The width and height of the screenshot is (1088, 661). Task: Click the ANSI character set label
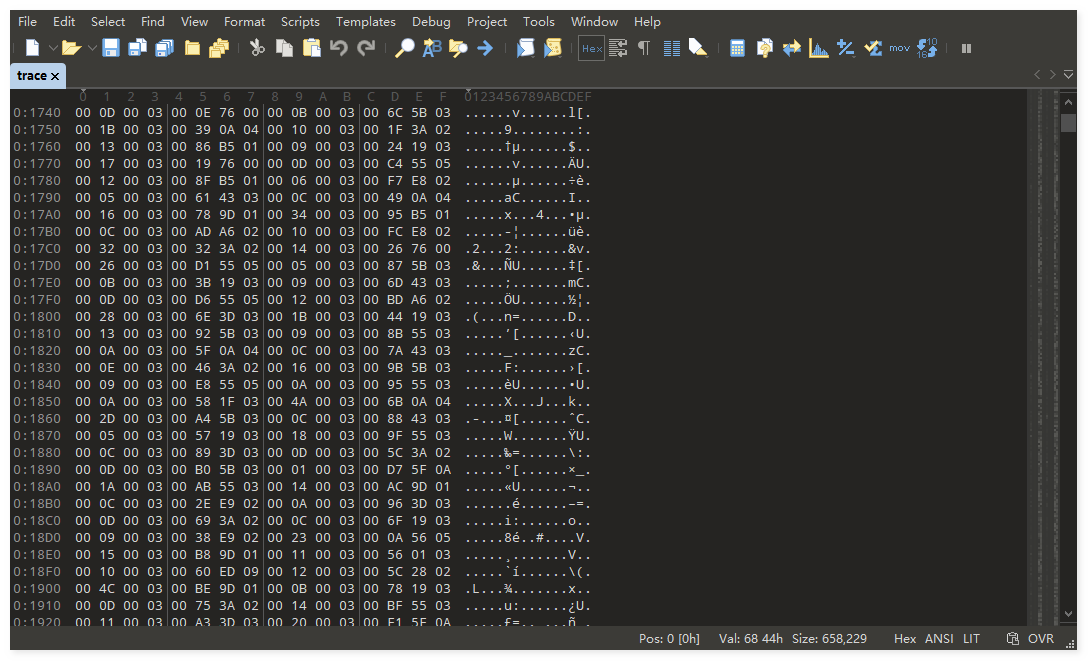[939, 638]
